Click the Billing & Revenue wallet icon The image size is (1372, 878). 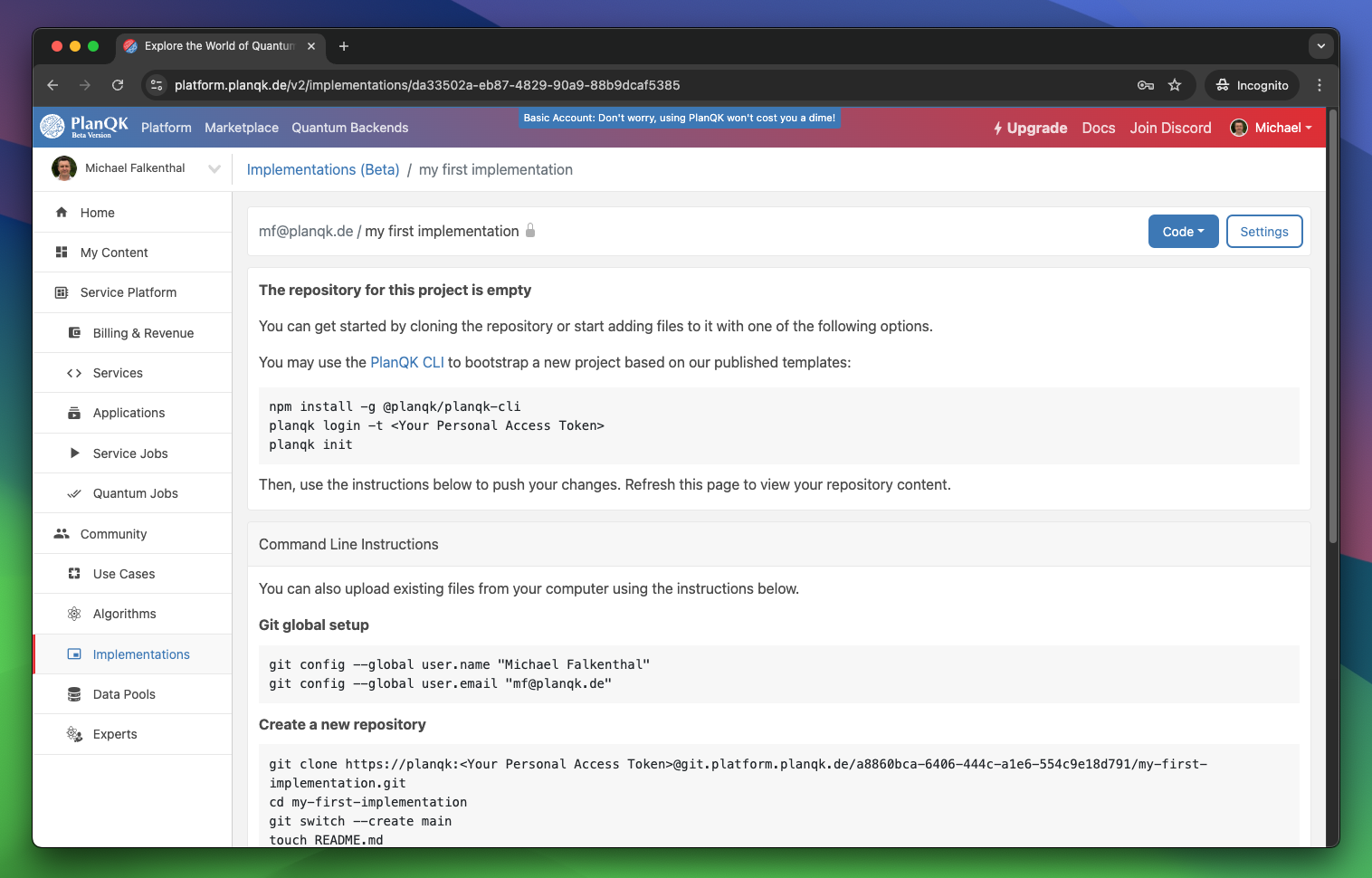click(x=74, y=333)
